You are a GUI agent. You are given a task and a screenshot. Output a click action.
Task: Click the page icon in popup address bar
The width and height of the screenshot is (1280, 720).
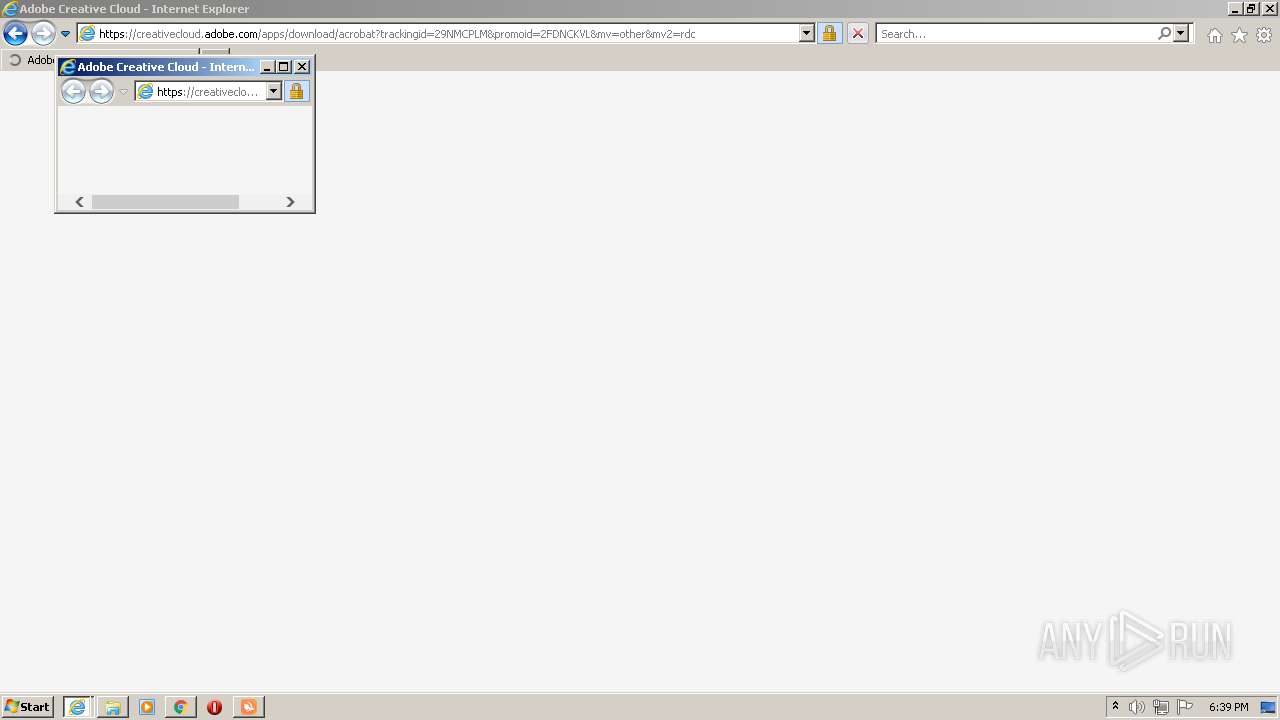(146, 92)
